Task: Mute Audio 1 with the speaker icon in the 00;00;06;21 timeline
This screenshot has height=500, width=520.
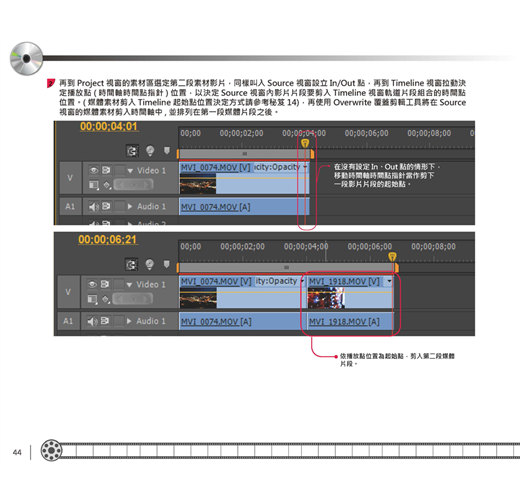Action: pyautogui.click(x=92, y=321)
